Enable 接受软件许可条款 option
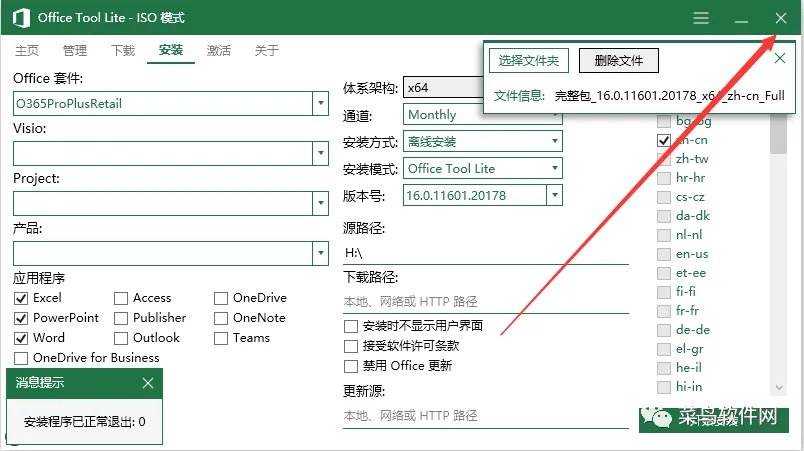The image size is (804, 451). (351, 346)
